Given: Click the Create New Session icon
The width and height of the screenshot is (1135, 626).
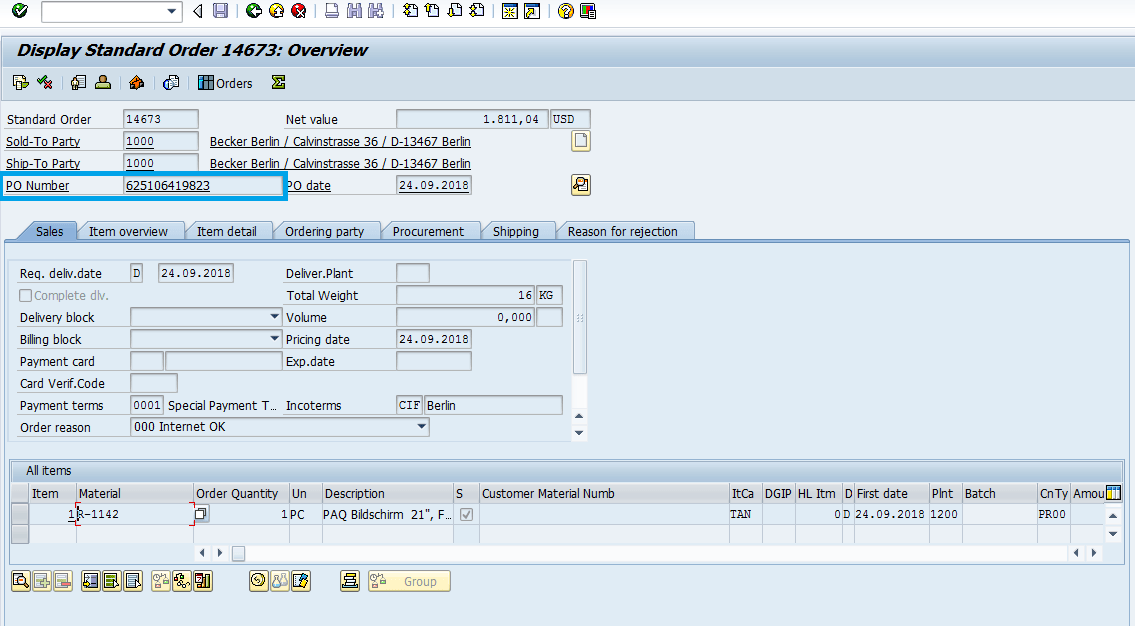Looking at the screenshot, I should [x=510, y=11].
